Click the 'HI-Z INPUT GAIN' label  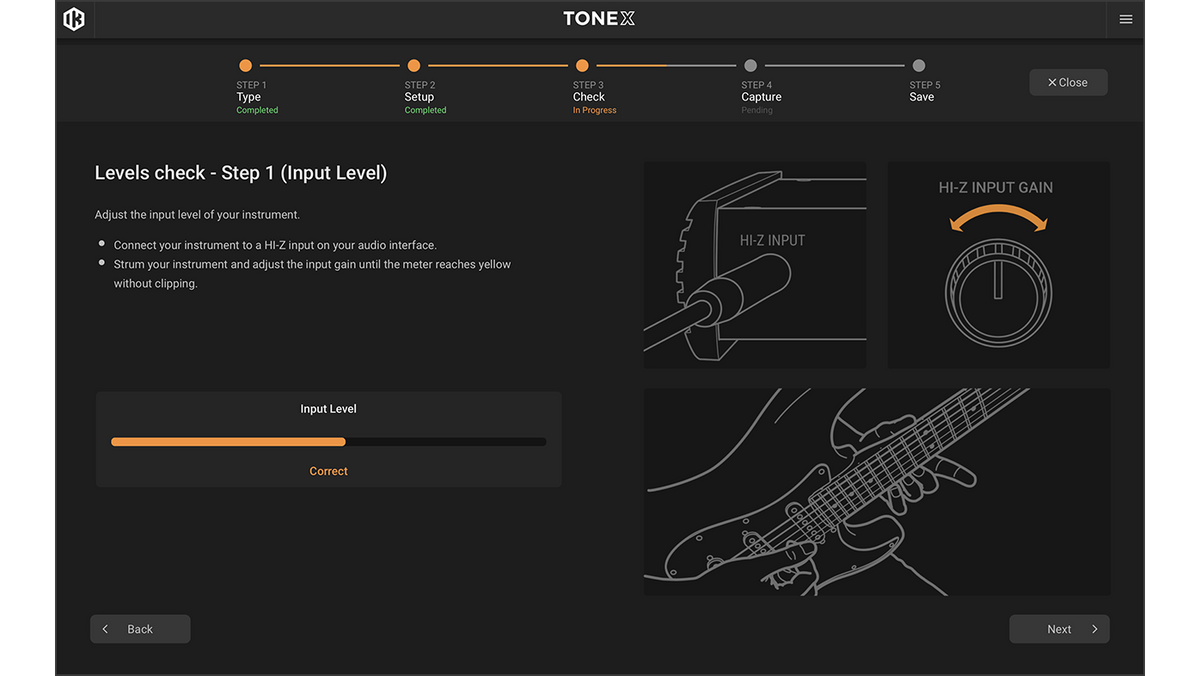point(996,188)
